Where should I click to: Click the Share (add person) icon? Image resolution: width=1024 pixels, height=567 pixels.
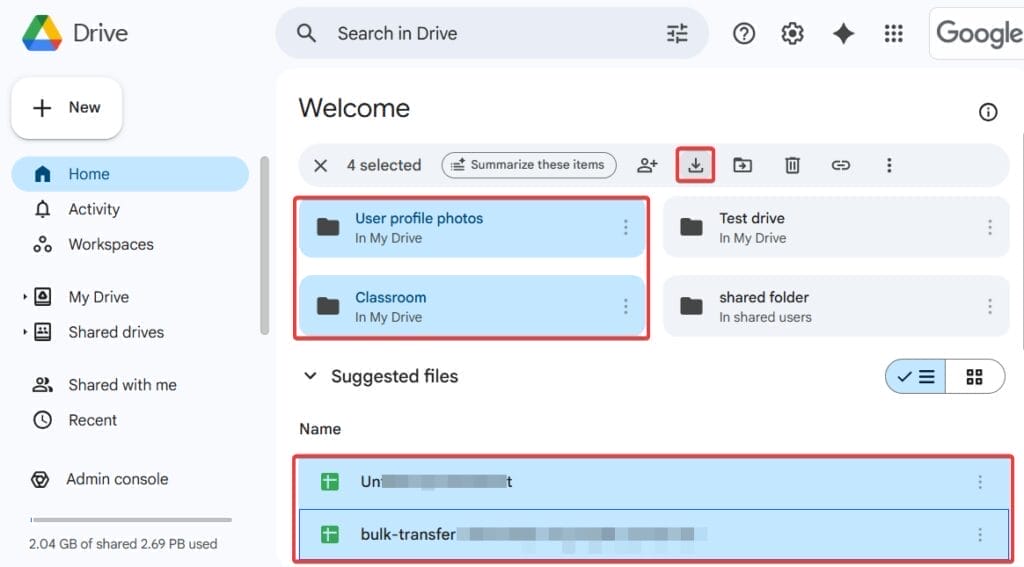pos(648,165)
